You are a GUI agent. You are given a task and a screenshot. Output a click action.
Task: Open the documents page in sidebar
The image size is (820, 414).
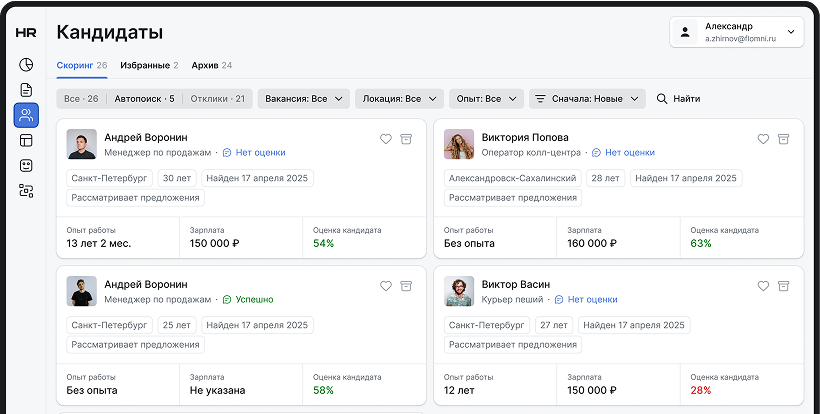coord(26,90)
